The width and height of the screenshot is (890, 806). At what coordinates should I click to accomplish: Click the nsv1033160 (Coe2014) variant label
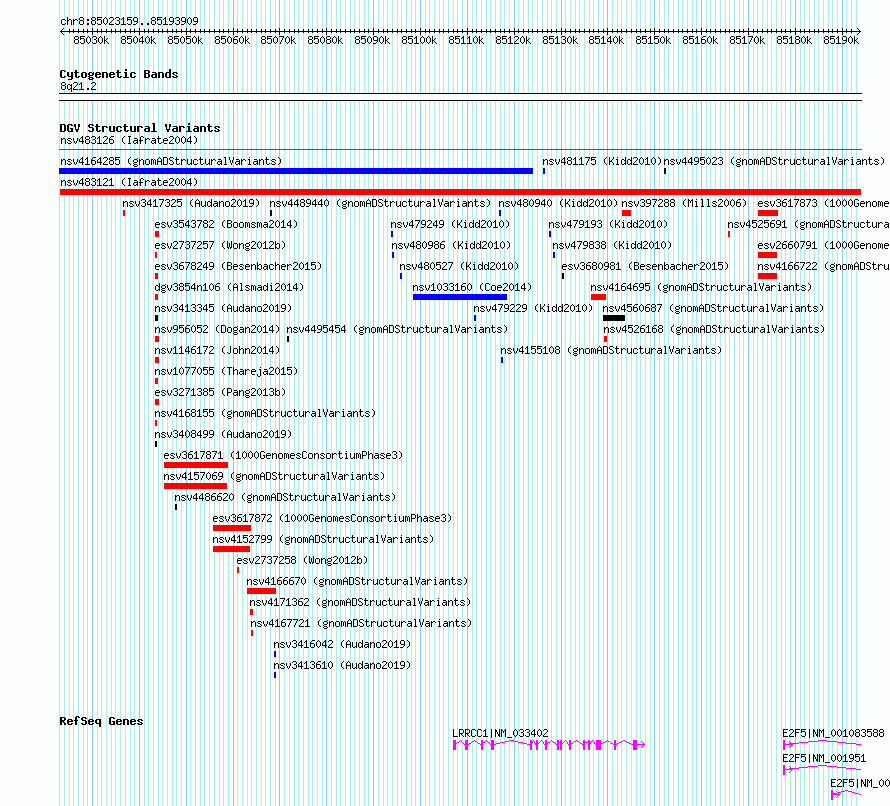pyautogui.click(x=472, y=287)
